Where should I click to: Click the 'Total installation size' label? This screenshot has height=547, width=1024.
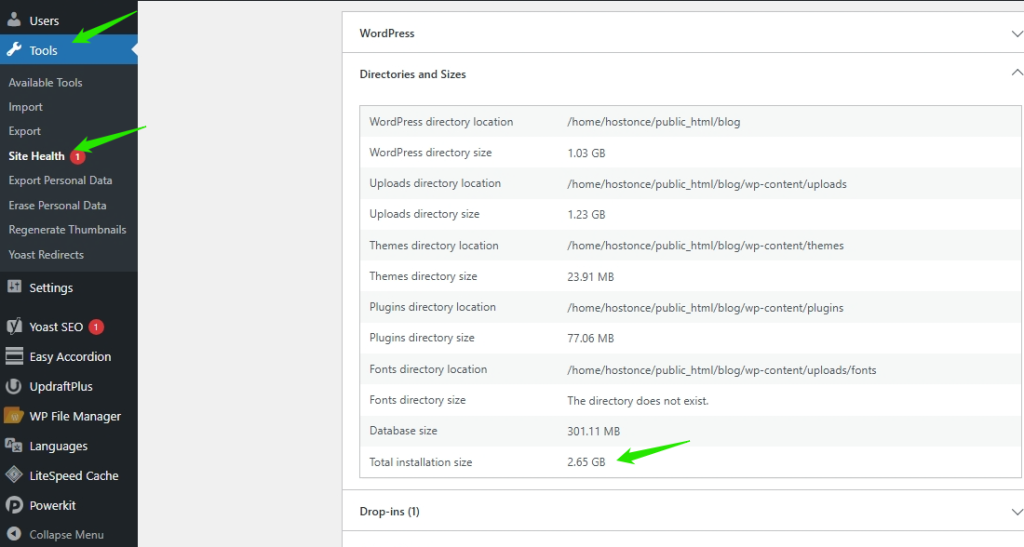click(x=421, y=461)
